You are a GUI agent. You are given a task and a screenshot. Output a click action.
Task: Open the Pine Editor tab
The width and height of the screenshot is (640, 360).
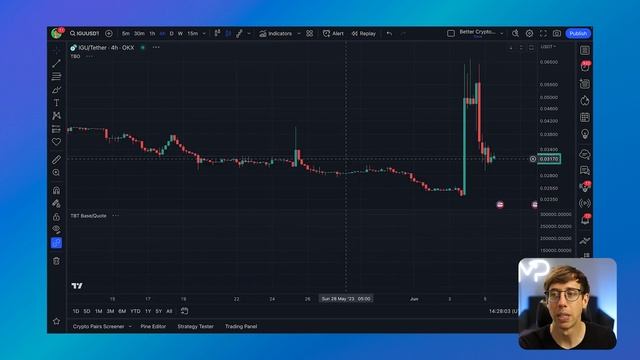tap(153, 327)
